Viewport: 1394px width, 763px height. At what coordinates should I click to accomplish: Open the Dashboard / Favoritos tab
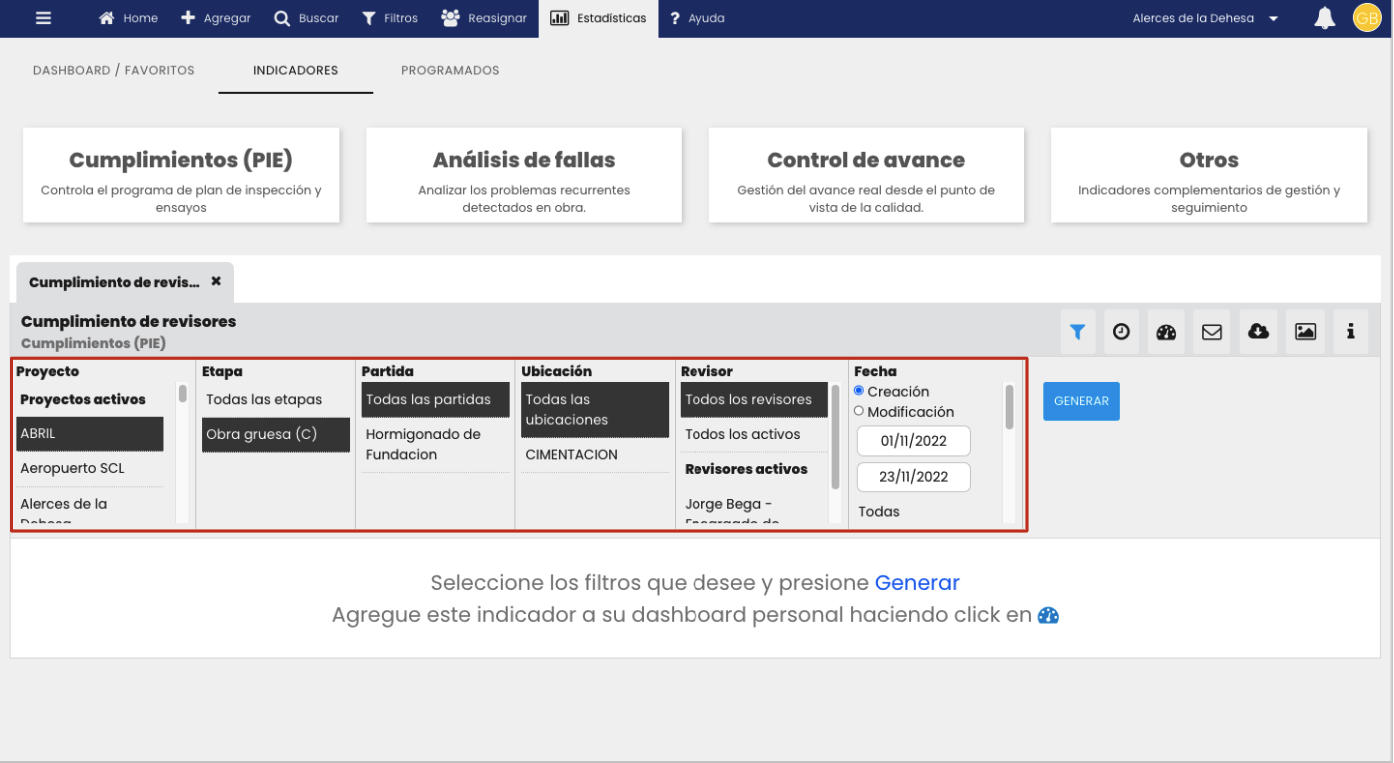[114, 70]
